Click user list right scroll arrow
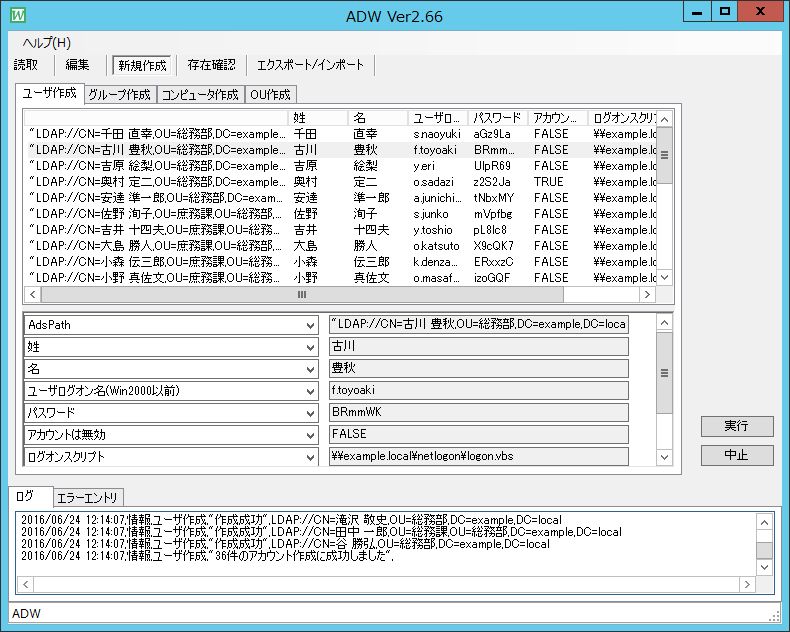 click(x=647, y=295)
